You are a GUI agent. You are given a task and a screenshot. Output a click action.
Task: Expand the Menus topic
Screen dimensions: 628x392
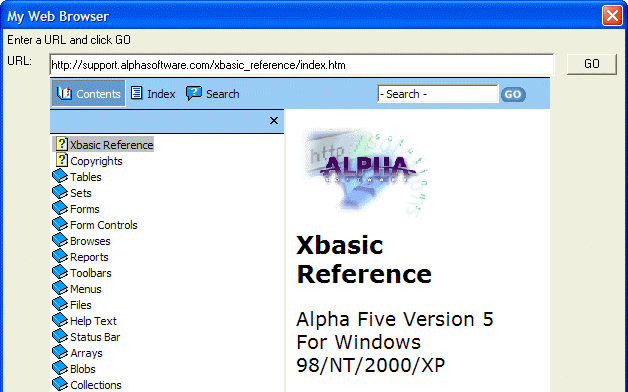tap(86, 289)
